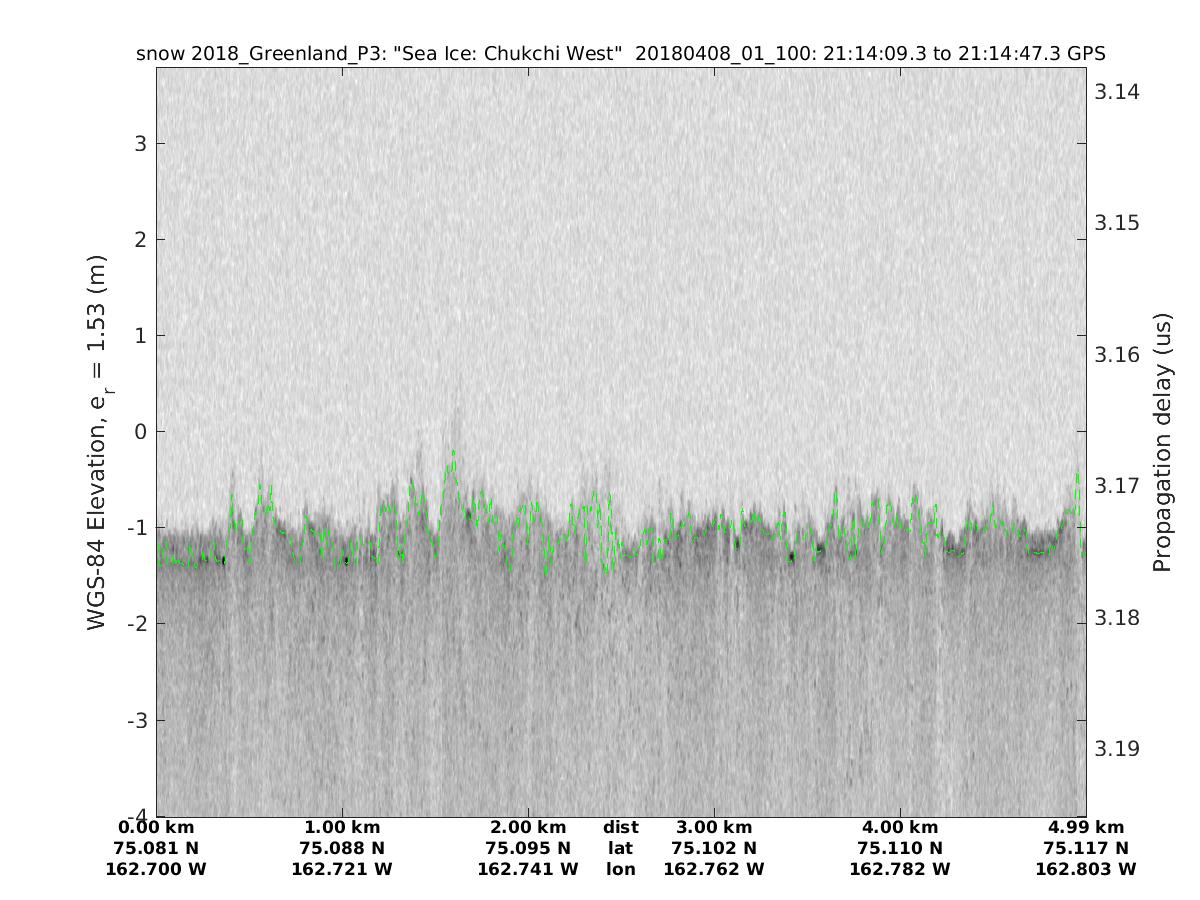Screen dimensions: 1200x900
Task: Click the 'dist' legend label below axis
Action: [620, 827]
